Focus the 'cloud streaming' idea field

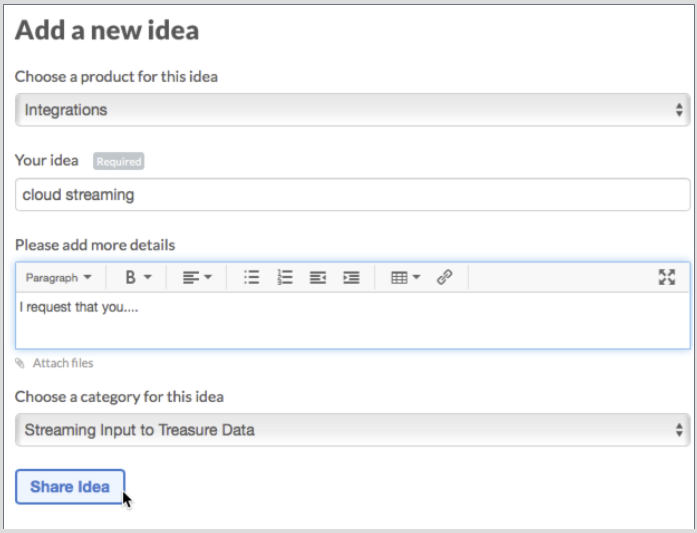(353, 195)
